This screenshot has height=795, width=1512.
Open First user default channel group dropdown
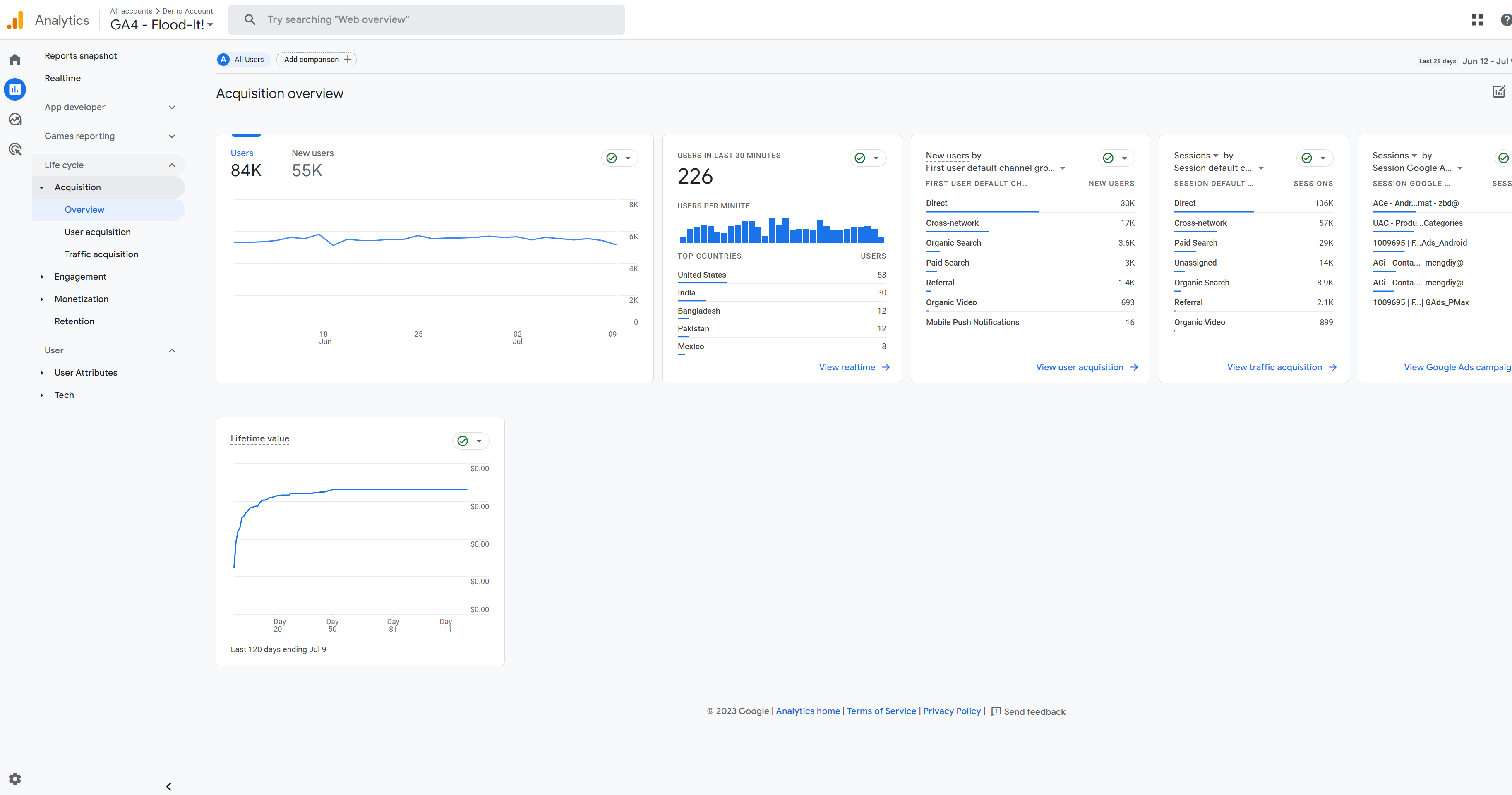[x=996, y=168]
